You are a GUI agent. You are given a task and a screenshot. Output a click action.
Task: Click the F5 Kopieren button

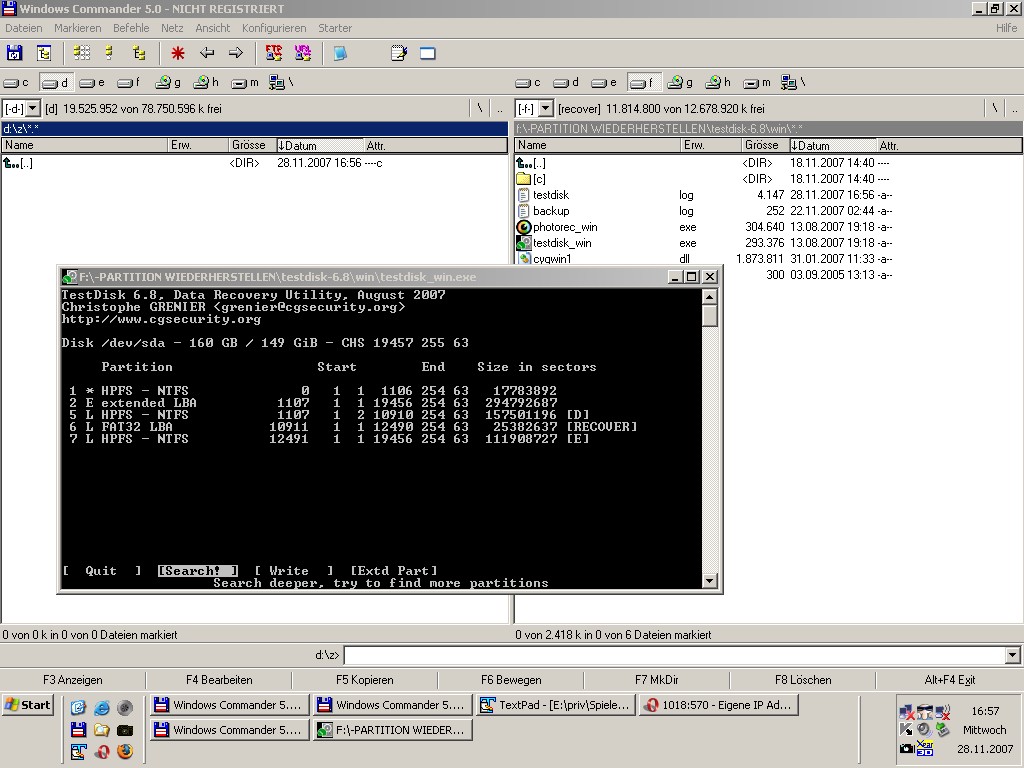tap(364, 680)
